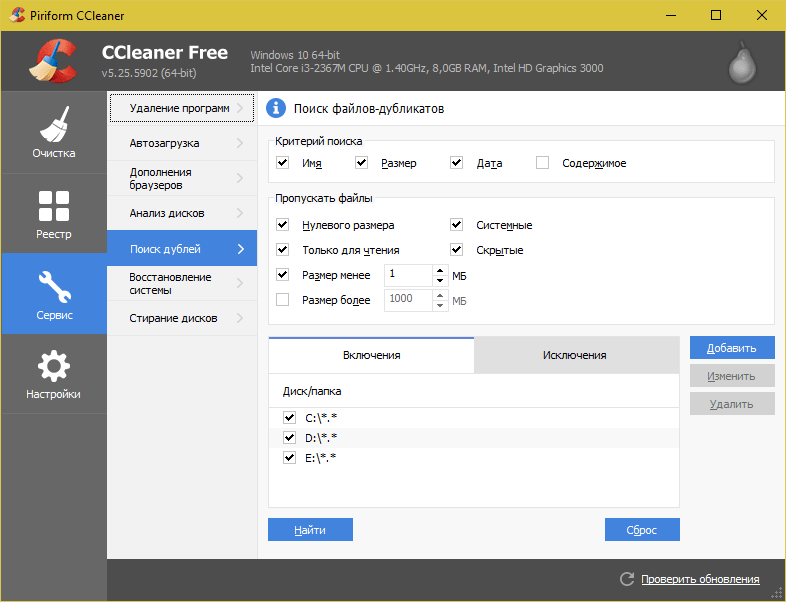Image resolution: width=786 pixels, height=602 pixels.
Task: Switch to the Включения tab
Action: point(371,355)
